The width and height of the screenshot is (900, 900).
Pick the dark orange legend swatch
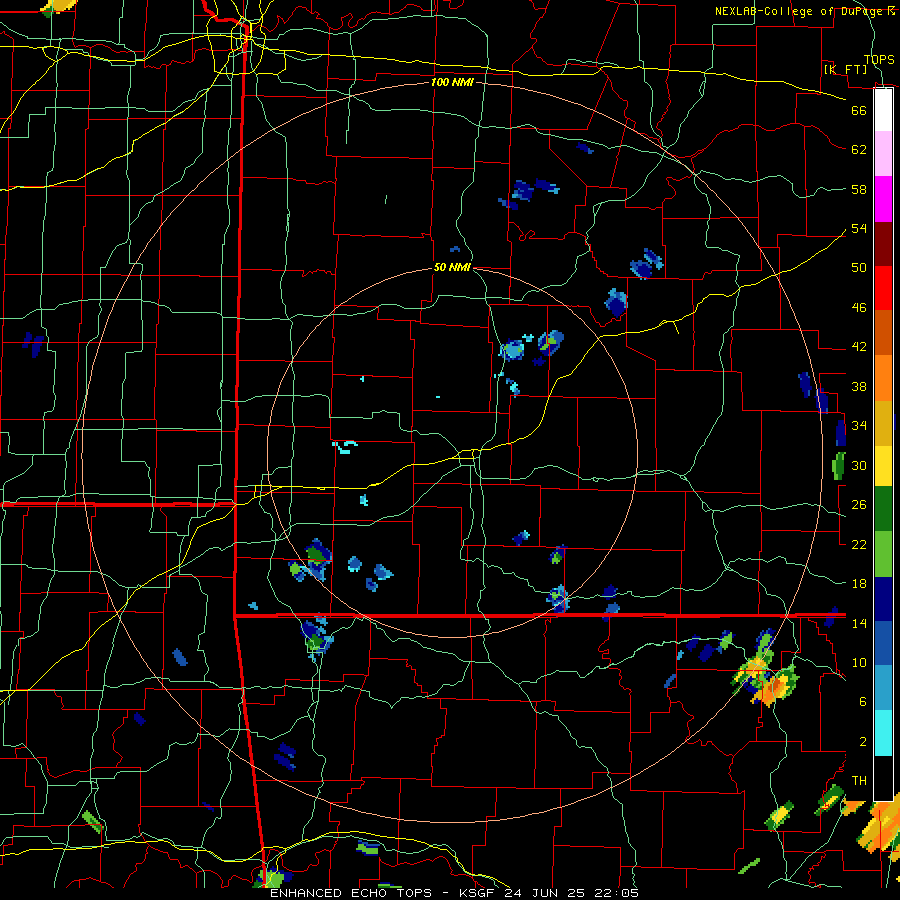pos(883,332)
